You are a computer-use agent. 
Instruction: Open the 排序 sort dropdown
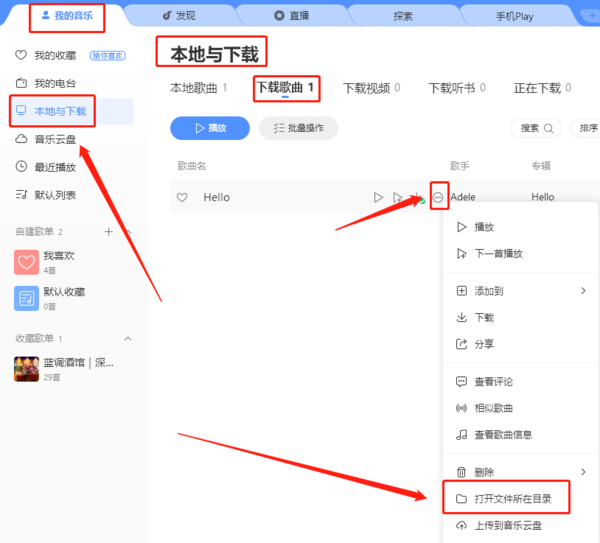click(584, 128)
